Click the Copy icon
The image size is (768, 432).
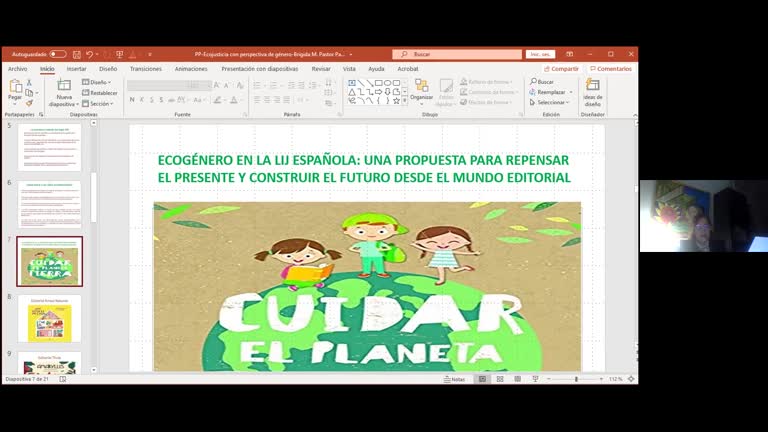point(29,93)
